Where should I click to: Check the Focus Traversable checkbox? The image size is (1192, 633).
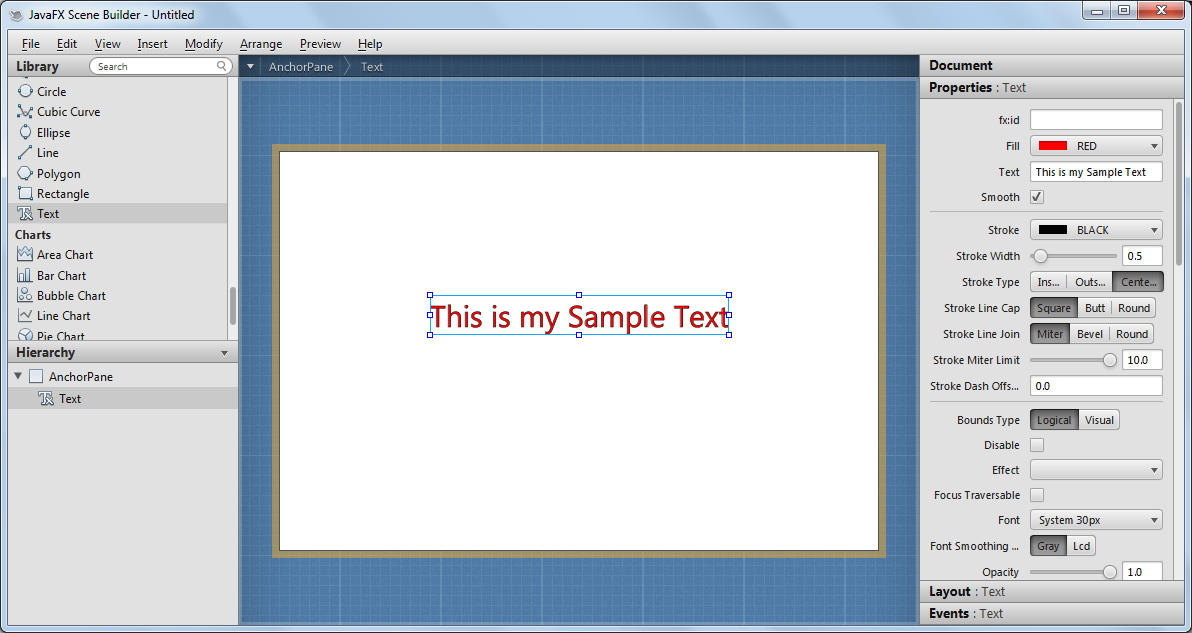pos(1037,494)
